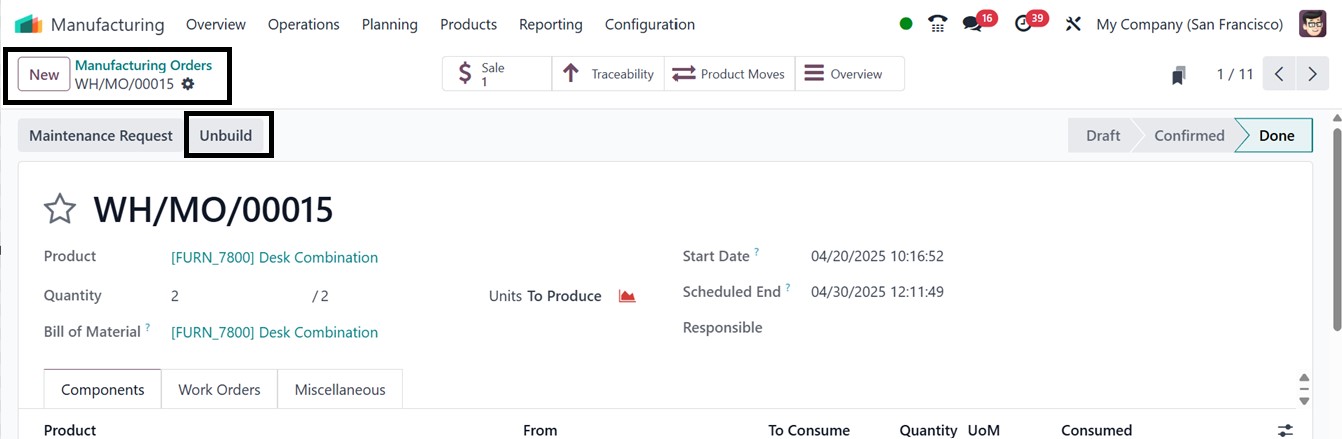Open the phone VoIP icon

click(x=937, y=24)
